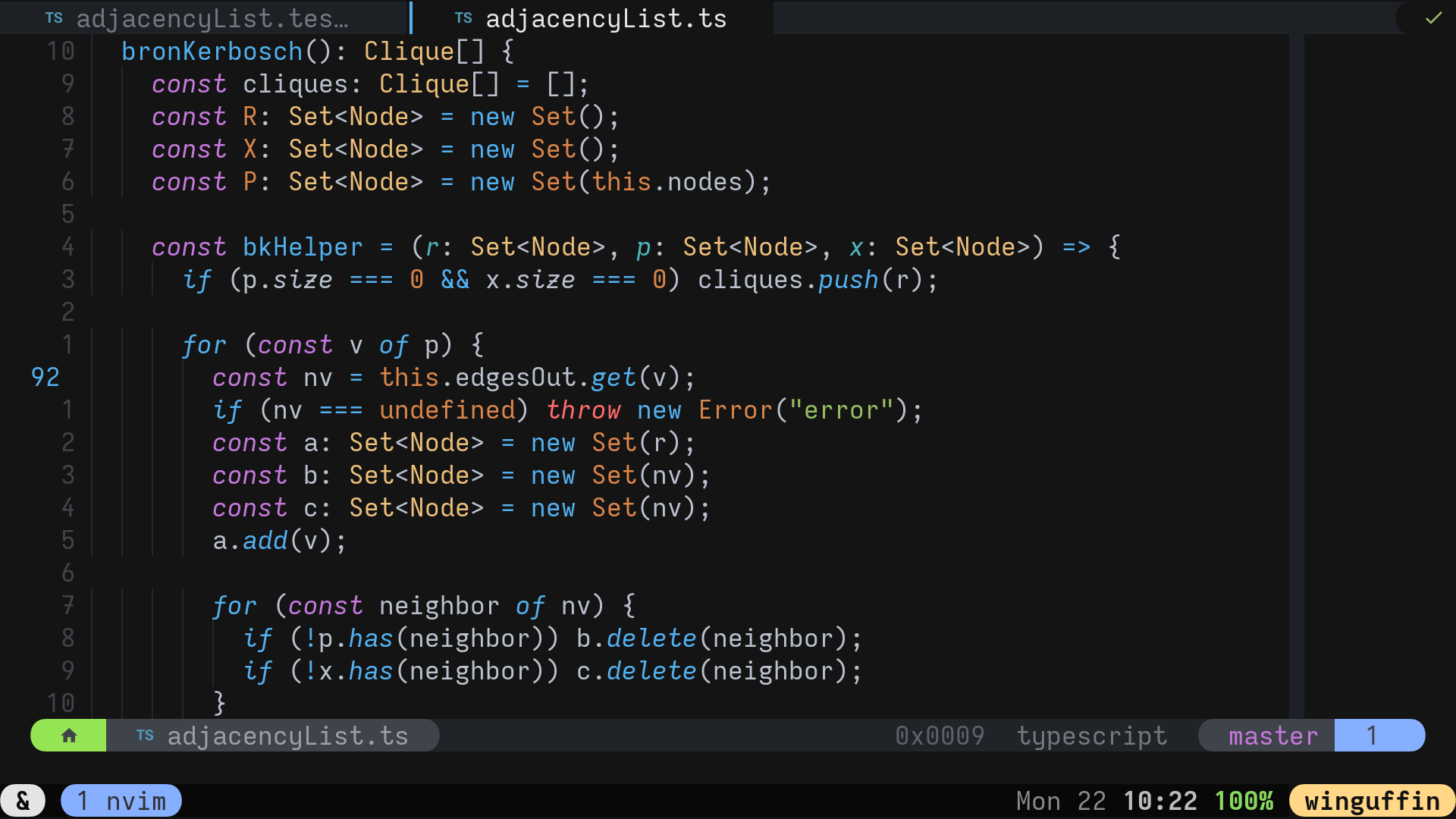Image resolution: width=1456 pixels, height=819 pixels.
Task: Click the winguffin hostname badge
Action: click(1371, 801)
